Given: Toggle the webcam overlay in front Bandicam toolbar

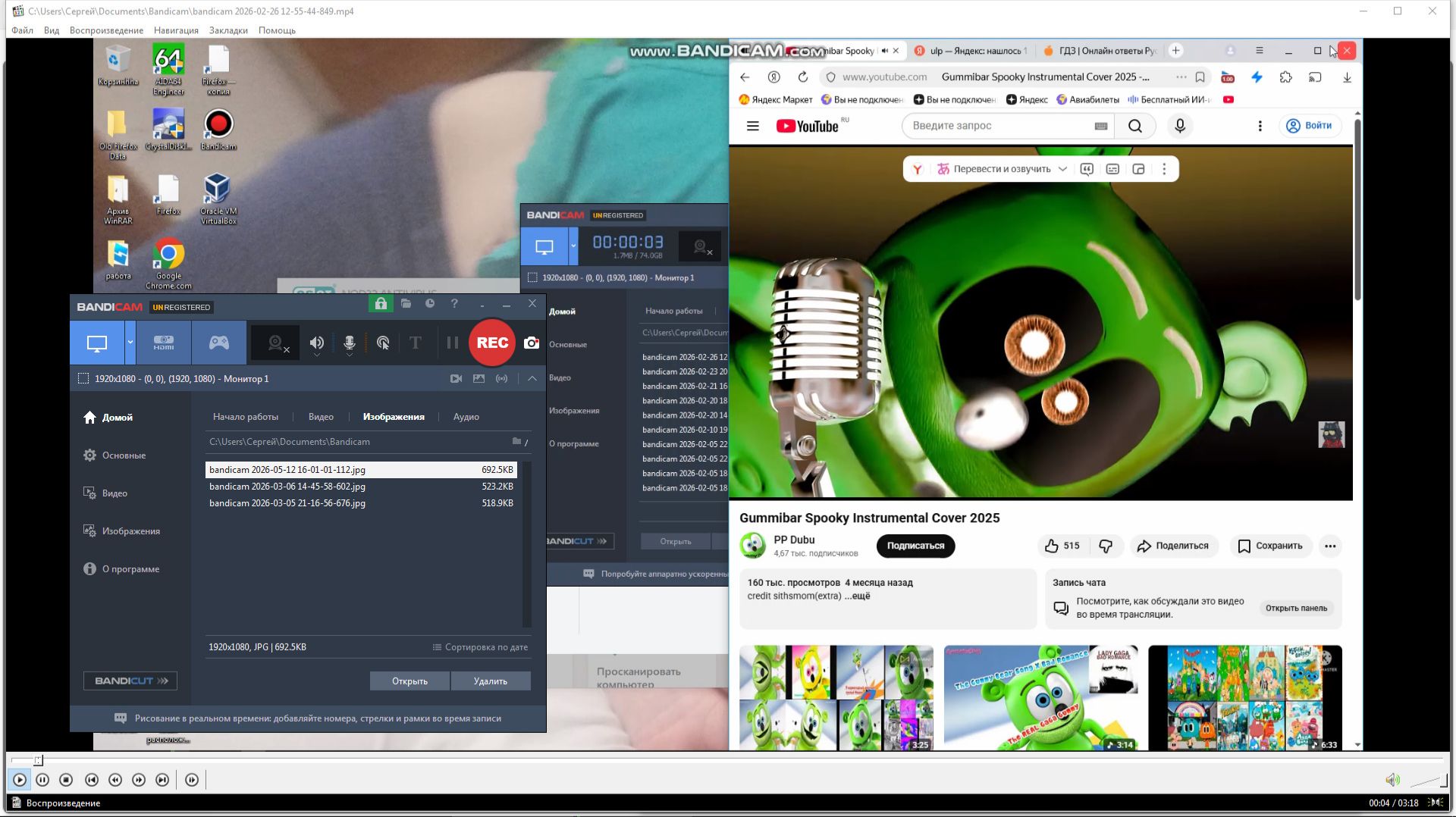Looking at the screenshot, I should pos(275,343).
